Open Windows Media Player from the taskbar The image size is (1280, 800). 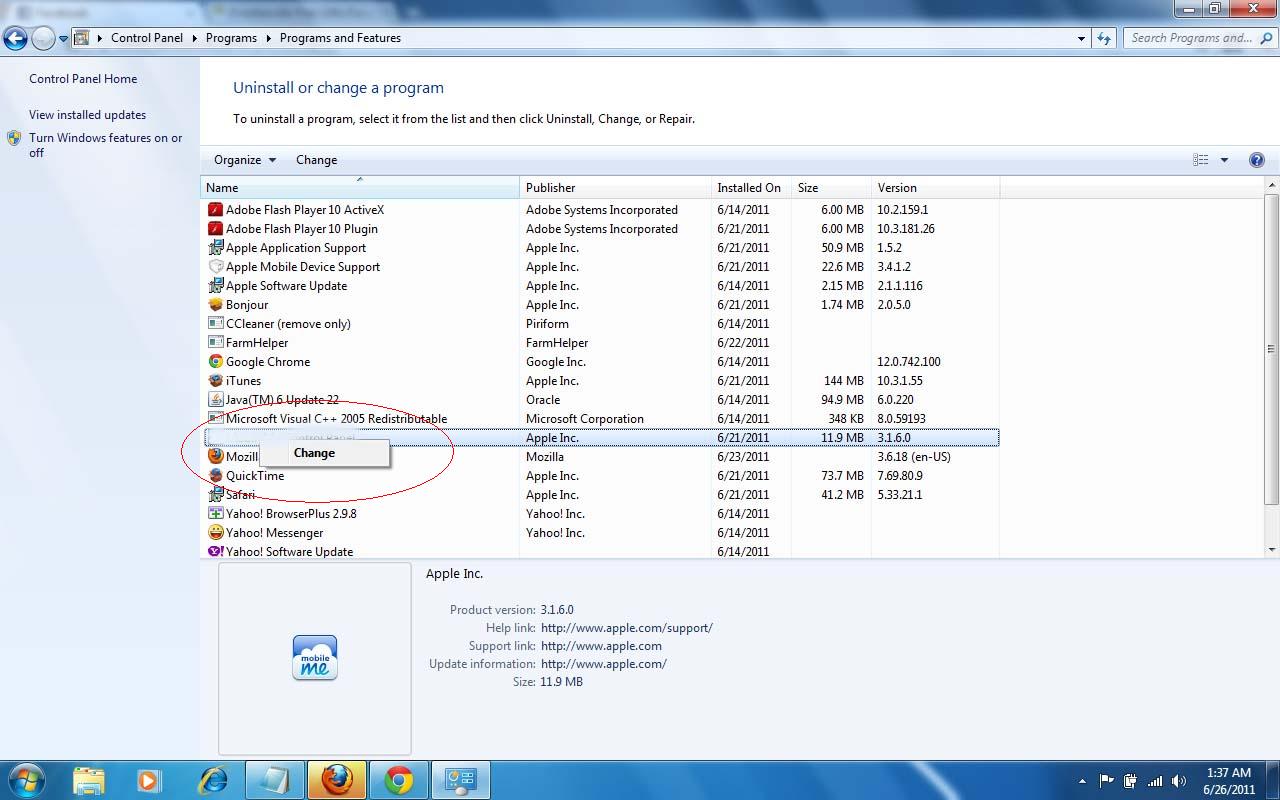pos(149,780)
